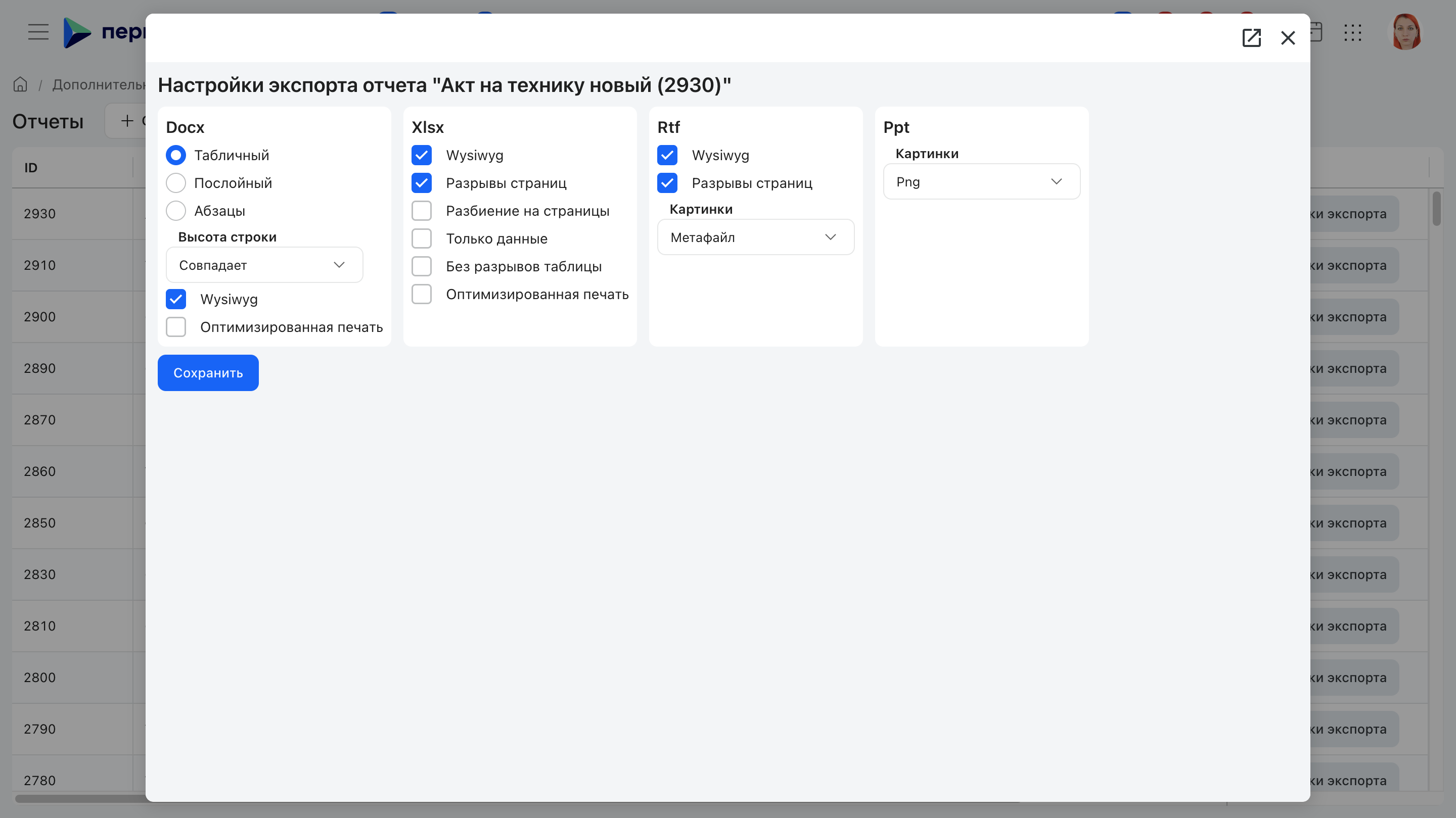Viewport: 1456px width, 818px height.
Task: Click the ID column header
Action: coord(72,167)
